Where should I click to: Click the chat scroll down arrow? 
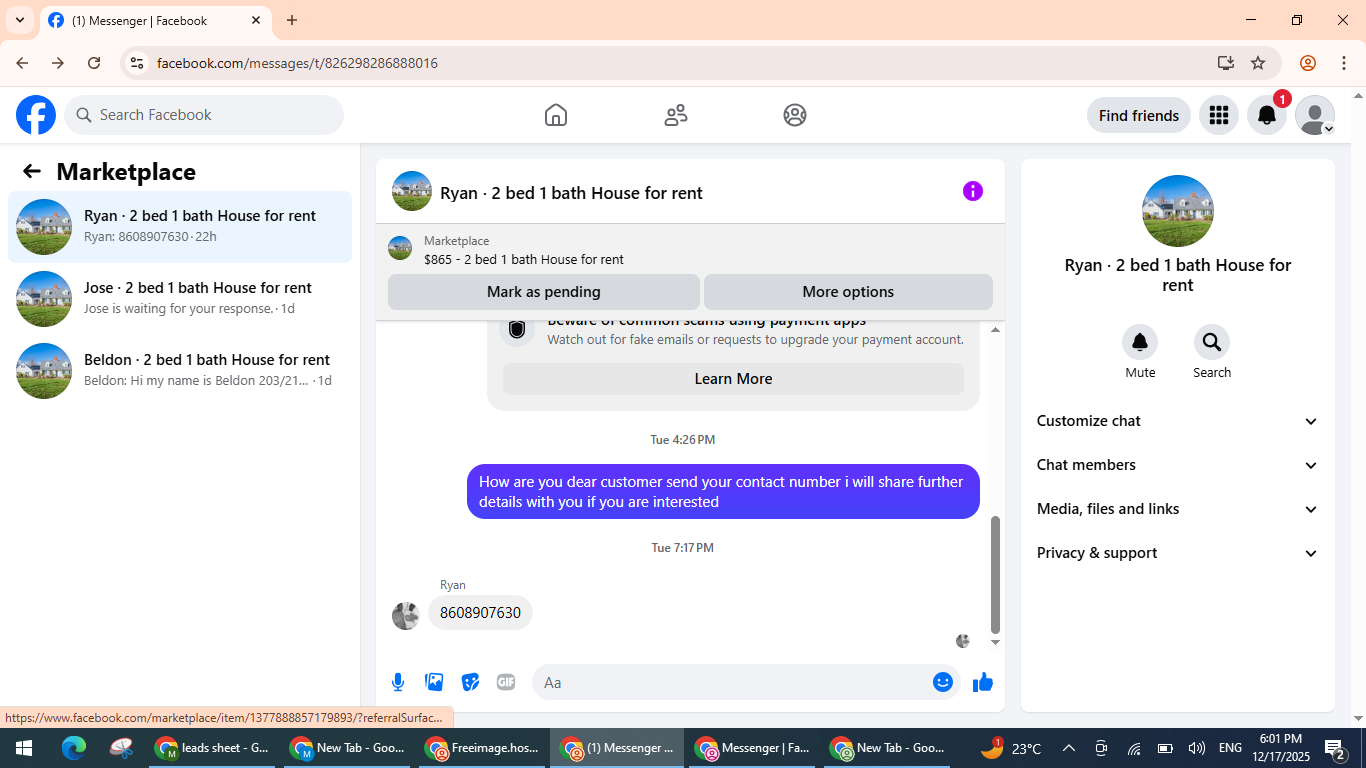pos(995,642)
